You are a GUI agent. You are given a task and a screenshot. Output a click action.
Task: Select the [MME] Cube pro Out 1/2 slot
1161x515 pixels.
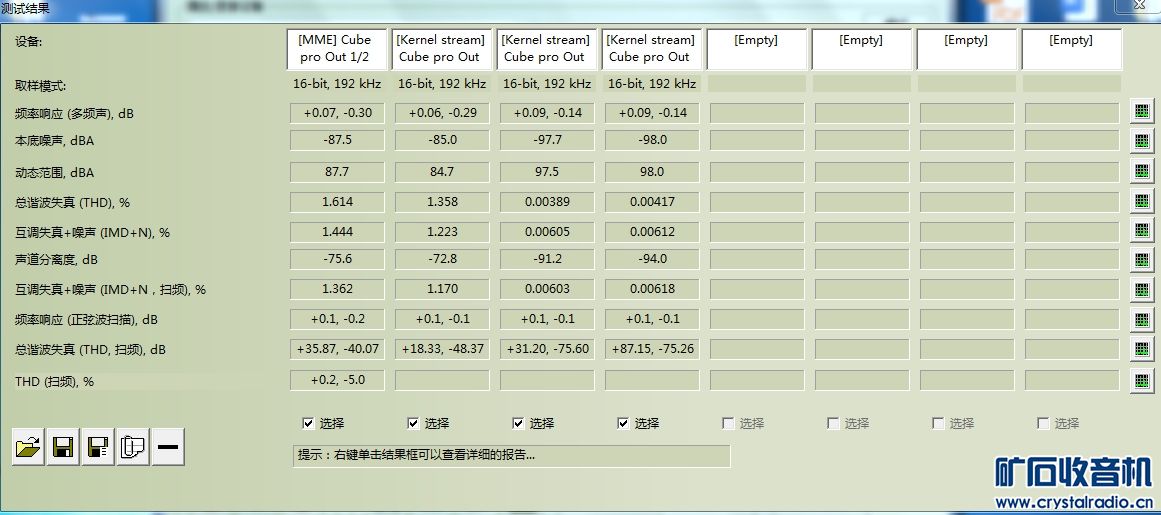pyautogui.click(x=337, y=49)
